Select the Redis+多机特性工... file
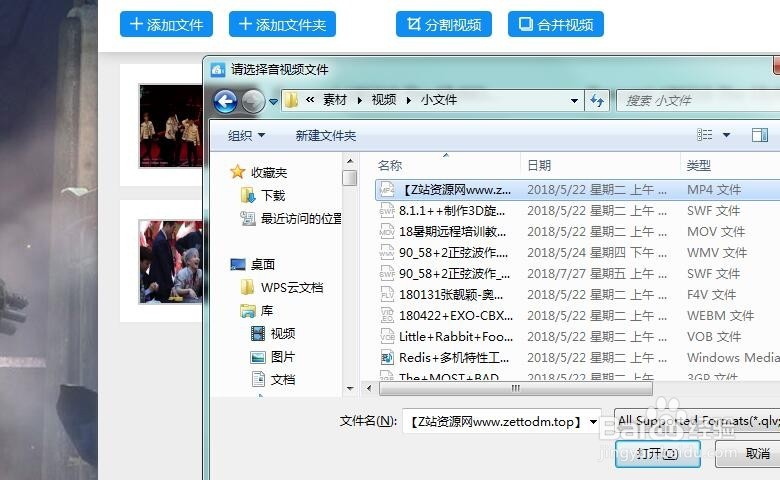This screenshot has width=780, height=480. pos(577,357)
